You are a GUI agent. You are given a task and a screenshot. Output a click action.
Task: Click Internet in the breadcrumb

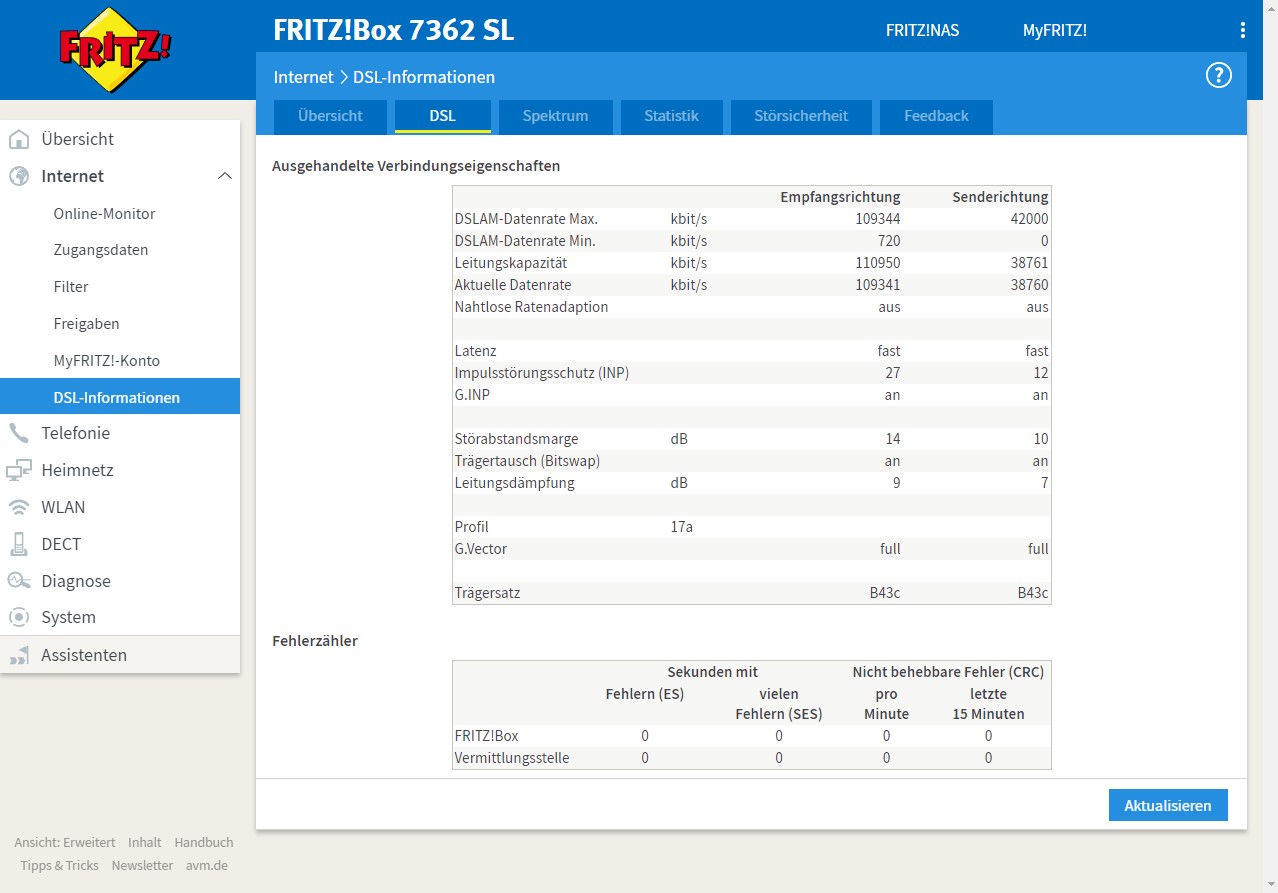304,77
